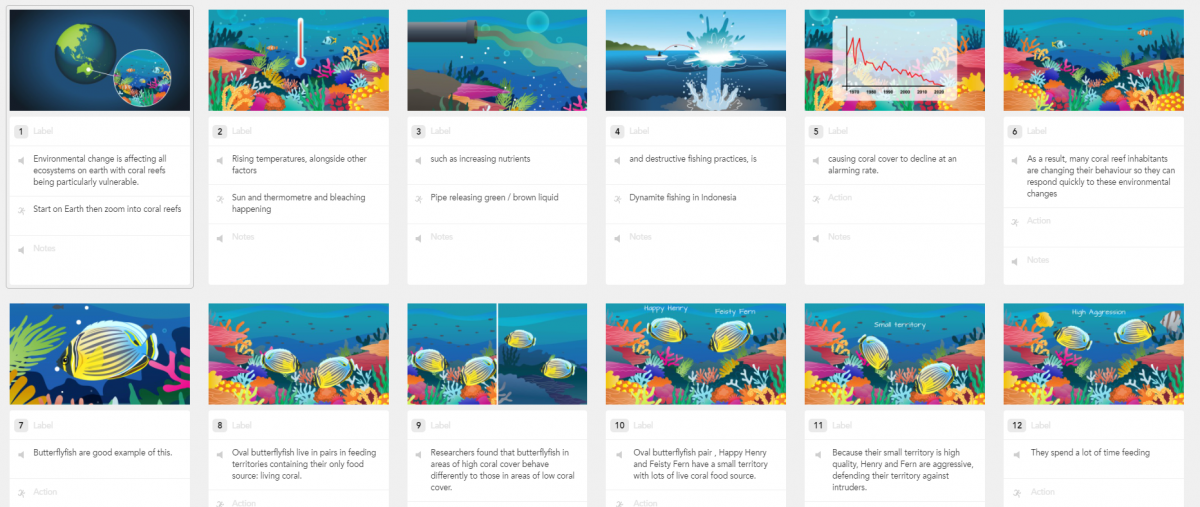The image size is (1200, 507).
Task: Edit text 'Rising temperatures, alongside other factors'
Action: click(x=299, y=164)
